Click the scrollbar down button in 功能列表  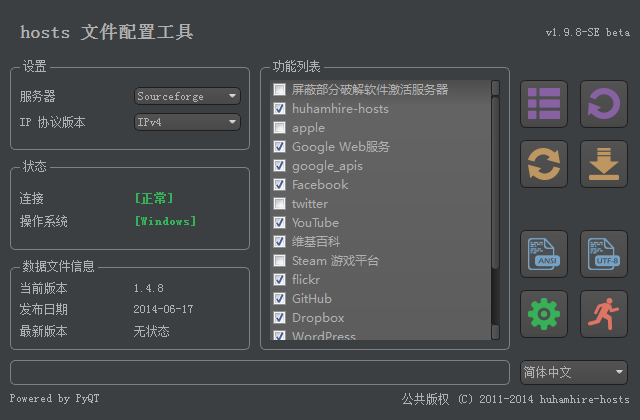tap(496, 332)
